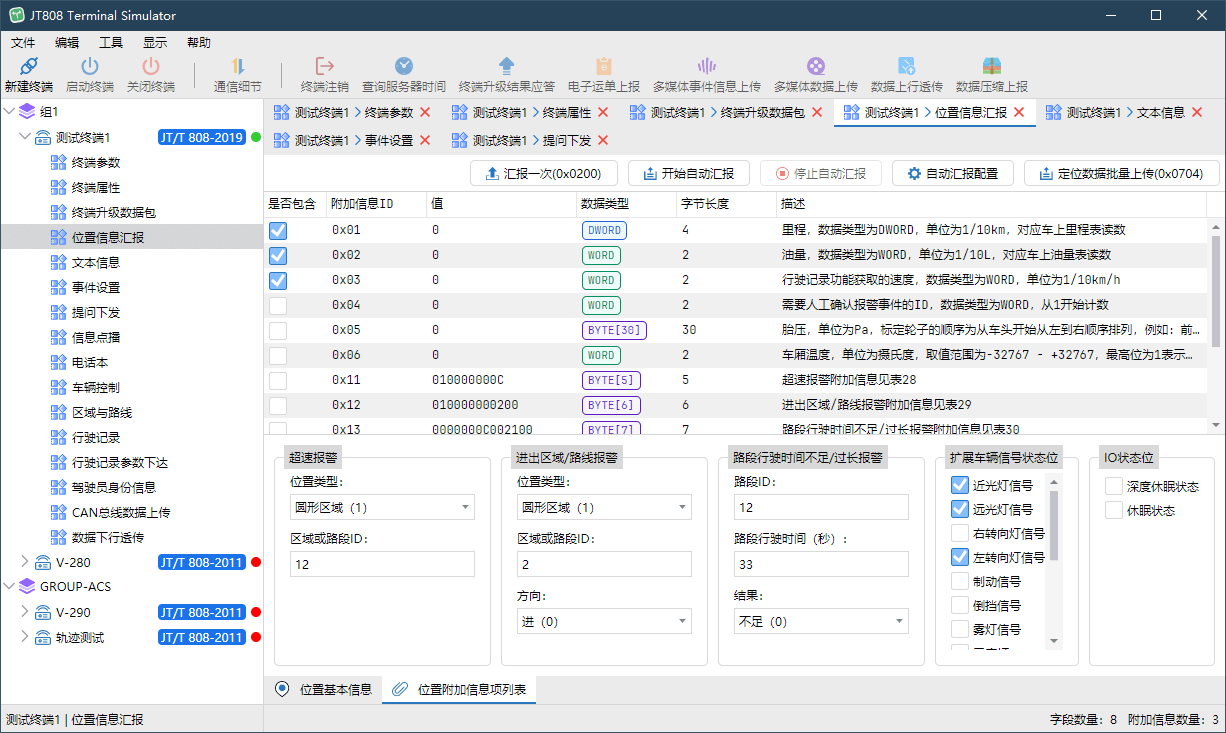Open 查询服务器时间 from the toolbar
The image size is (1226, 733).
pyautogui.click(x=403, y=67)
